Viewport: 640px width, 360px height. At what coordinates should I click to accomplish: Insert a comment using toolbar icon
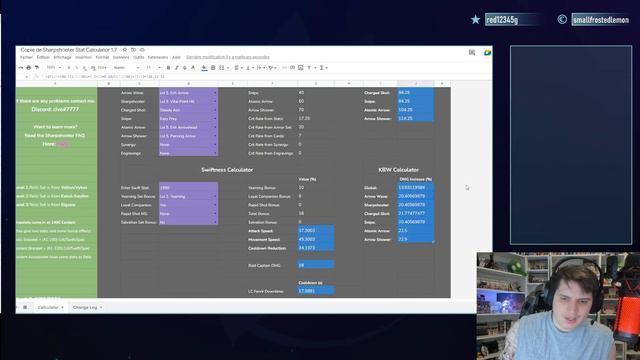293,68
